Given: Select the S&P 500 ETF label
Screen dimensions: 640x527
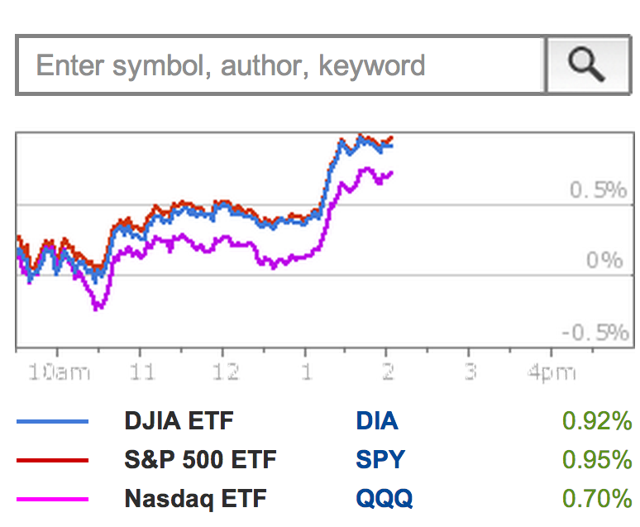Looking at the screenshot, I should coord(200,459).
